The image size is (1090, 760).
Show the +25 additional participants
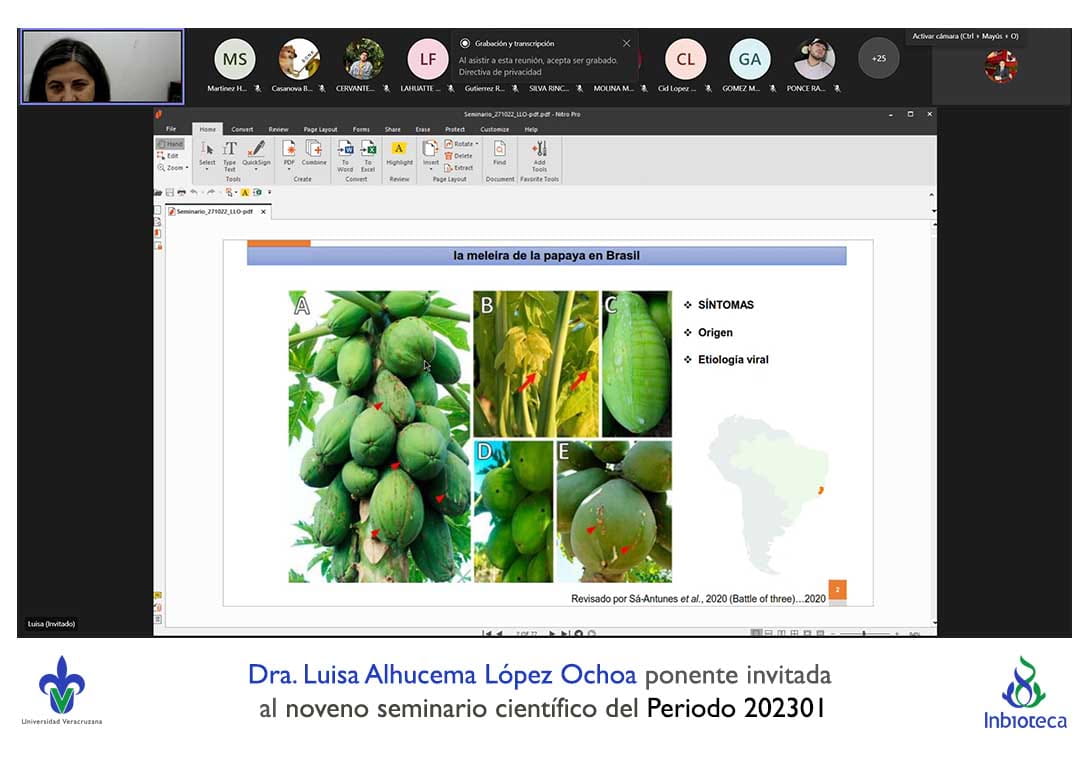pos(878,58)
